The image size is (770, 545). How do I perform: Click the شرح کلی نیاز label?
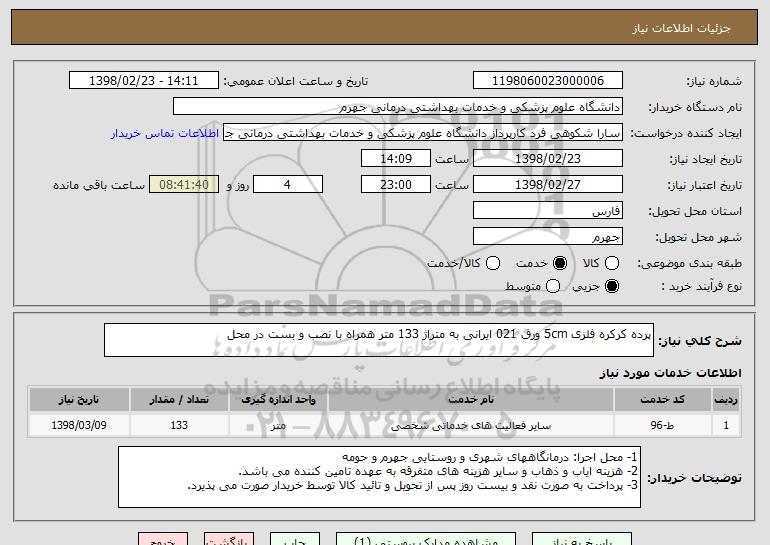(x=700, y=341)
